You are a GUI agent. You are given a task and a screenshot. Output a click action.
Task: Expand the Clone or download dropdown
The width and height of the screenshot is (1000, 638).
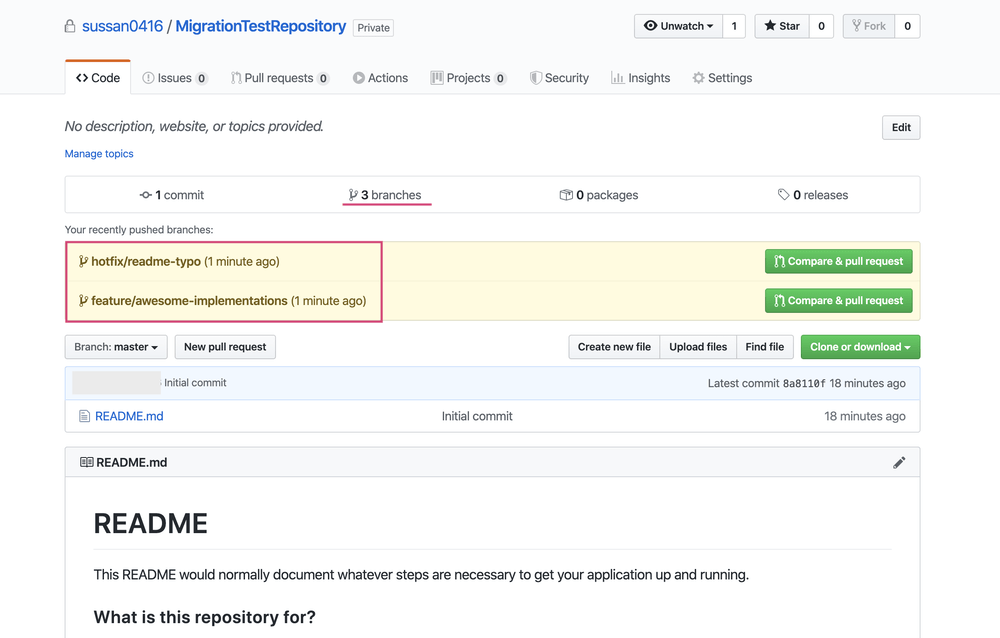click(x=860, y=346)
